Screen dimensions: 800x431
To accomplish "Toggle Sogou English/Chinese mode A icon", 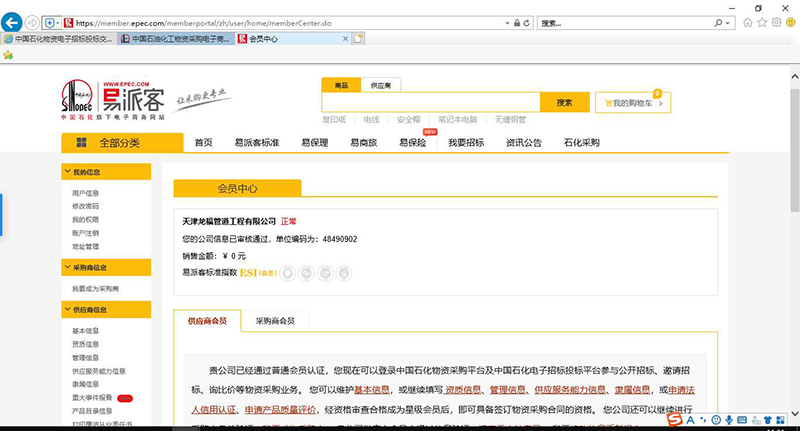I will [690, 420].
